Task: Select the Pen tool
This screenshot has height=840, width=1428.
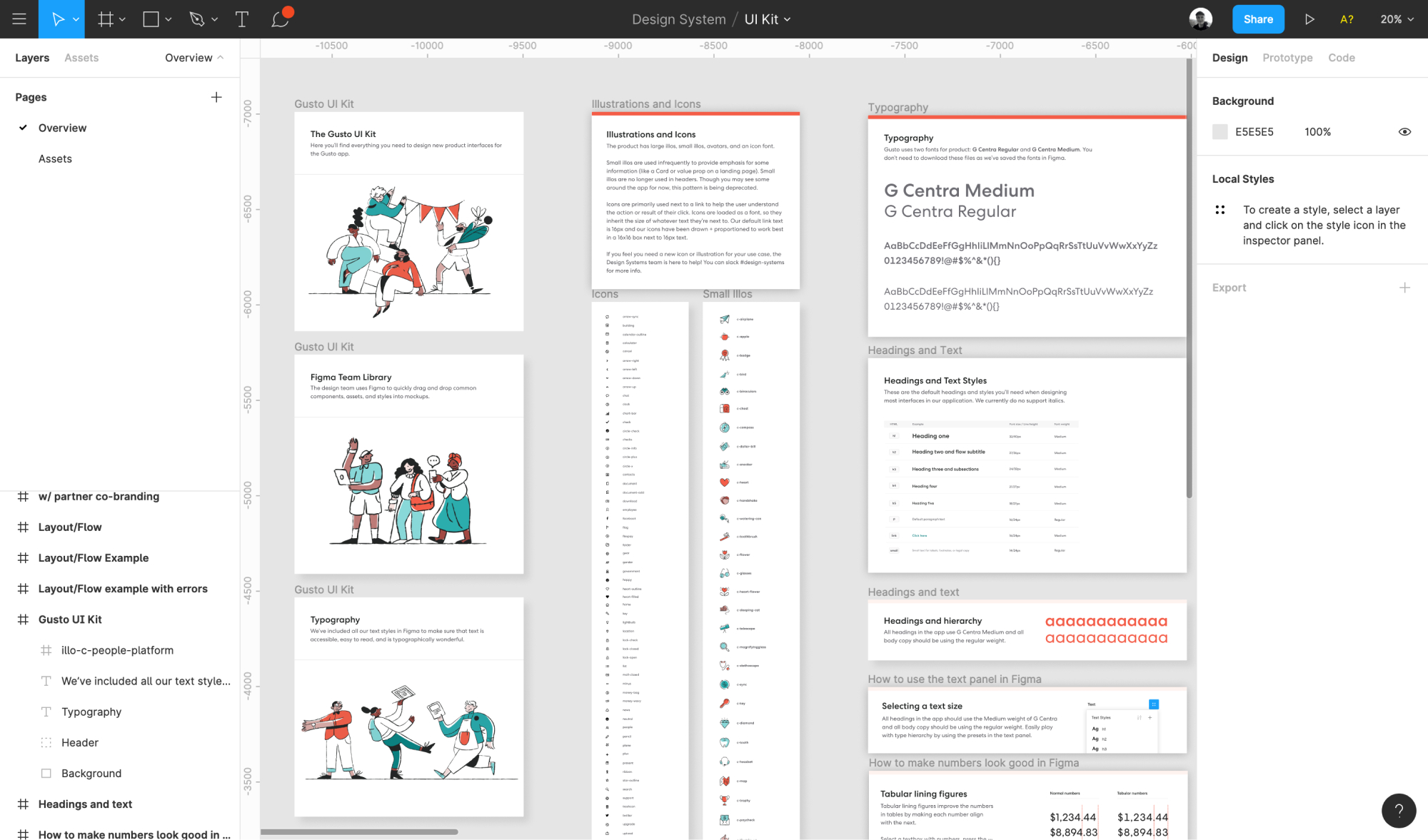Action: tap(197, 19)
